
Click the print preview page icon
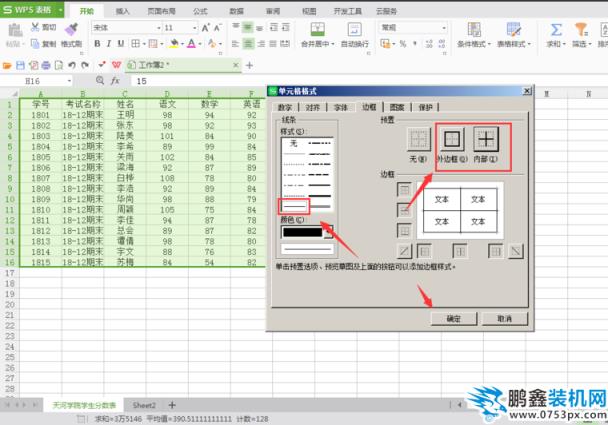pyautogui.click(x=59, y=66)
